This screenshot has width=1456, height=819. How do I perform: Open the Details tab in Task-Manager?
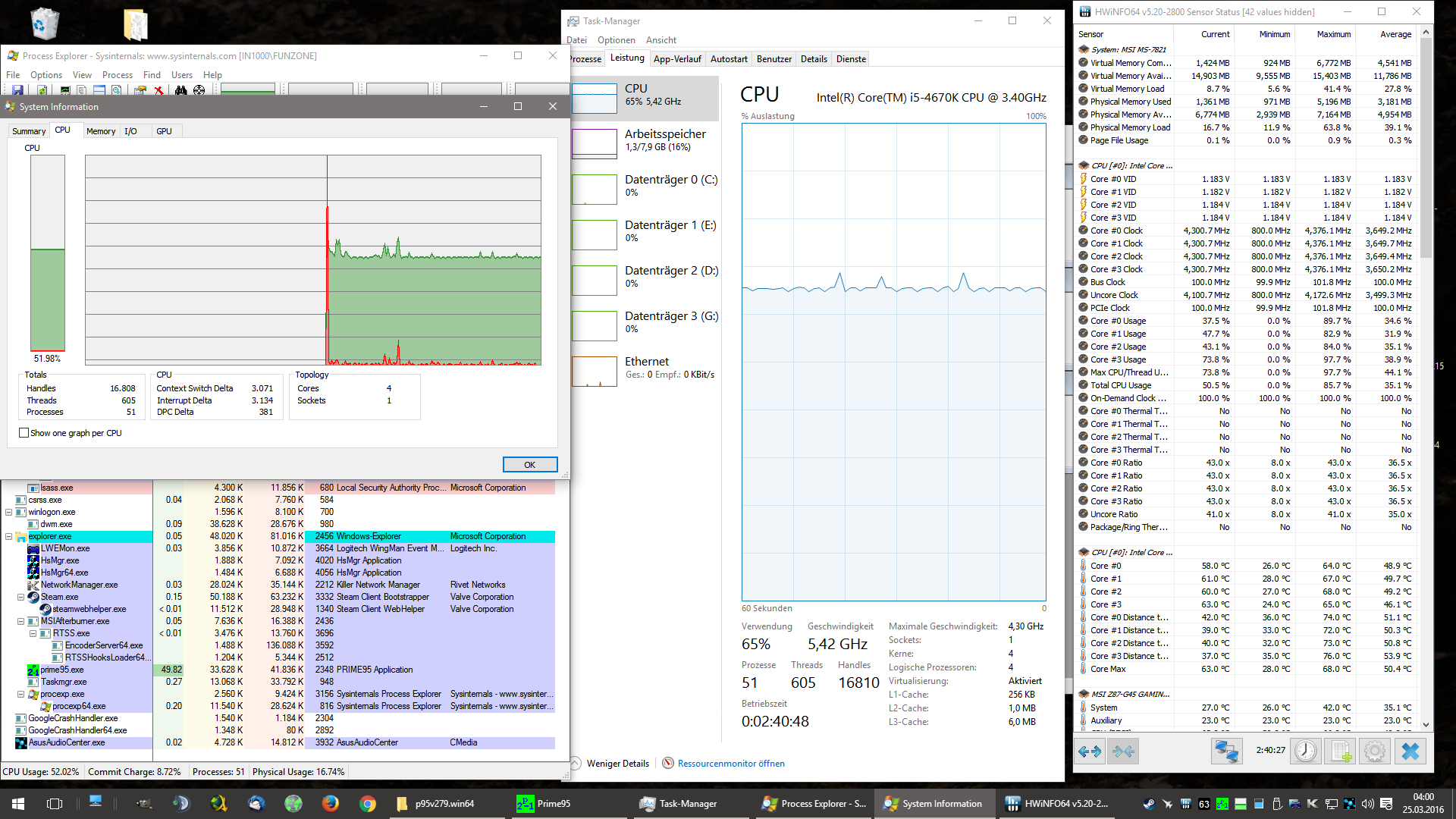tap(813, 59)
